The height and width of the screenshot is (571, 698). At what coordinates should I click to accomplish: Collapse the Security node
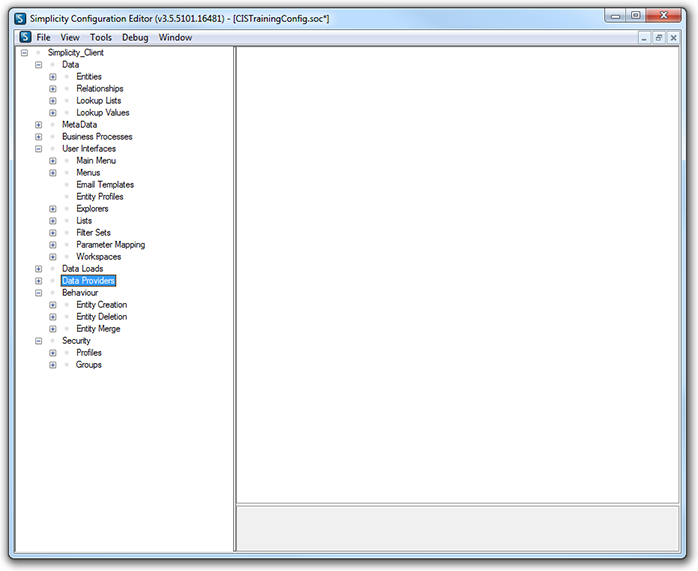[x=39, y=341]
